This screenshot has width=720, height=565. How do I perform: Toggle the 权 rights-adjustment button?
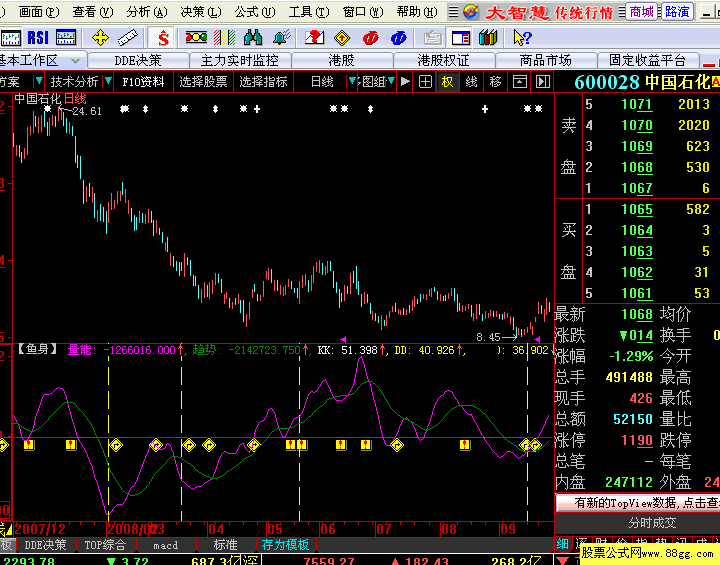pyautogui.click(x=447, y=82)
